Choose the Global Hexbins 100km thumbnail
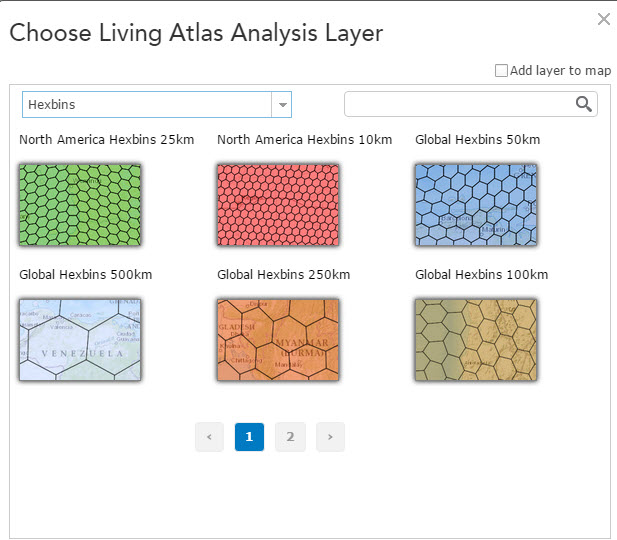This screenshot has width=617, height=540. tap(476, 340)
